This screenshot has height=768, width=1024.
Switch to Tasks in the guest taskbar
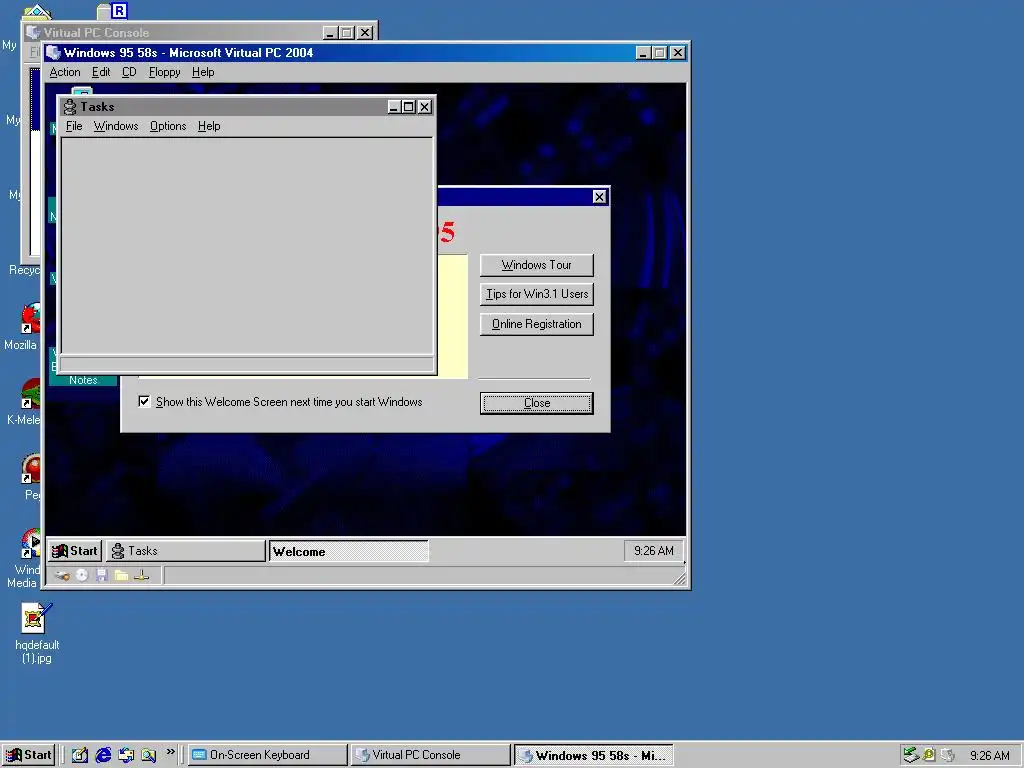tap(185, 551)
